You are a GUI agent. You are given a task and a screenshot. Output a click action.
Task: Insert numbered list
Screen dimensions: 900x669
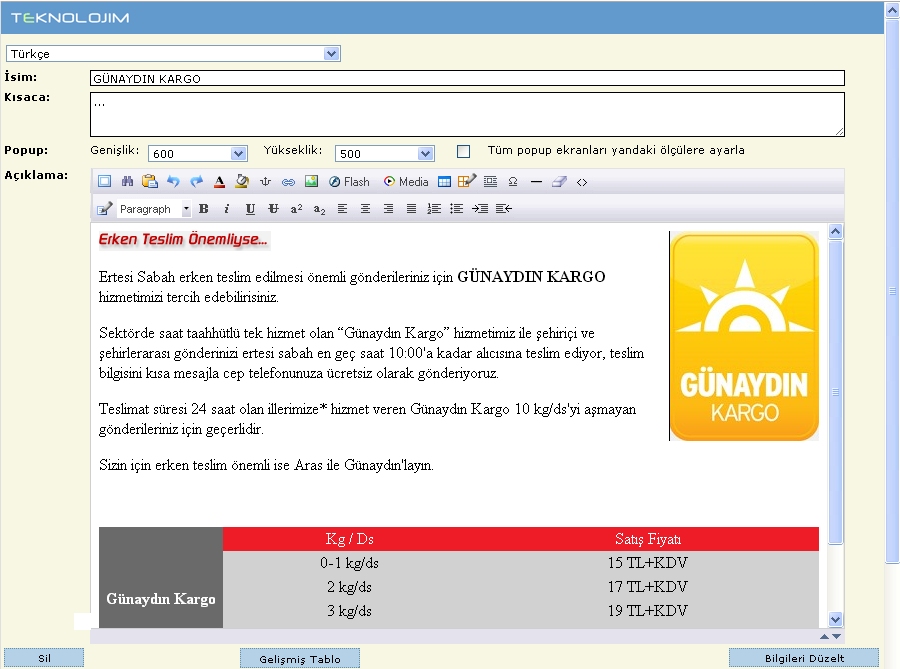point(434,209)
